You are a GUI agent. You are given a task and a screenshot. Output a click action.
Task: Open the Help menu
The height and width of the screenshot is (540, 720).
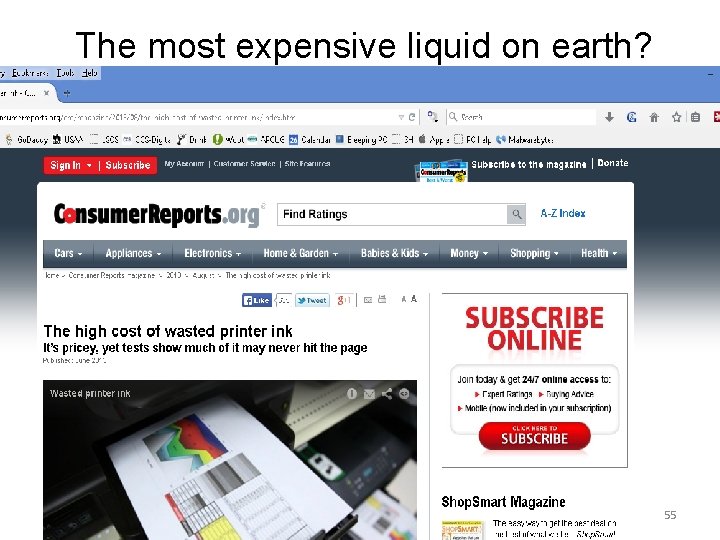pos(90,73)
